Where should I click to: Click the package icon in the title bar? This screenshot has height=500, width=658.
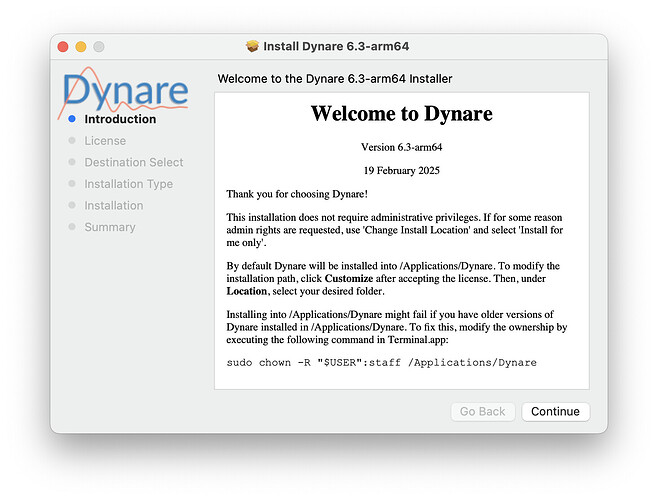[252, 46]
